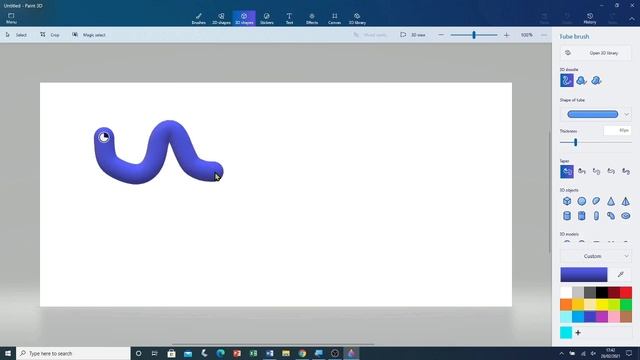Click the 500% zoom value field

point(527,35)
